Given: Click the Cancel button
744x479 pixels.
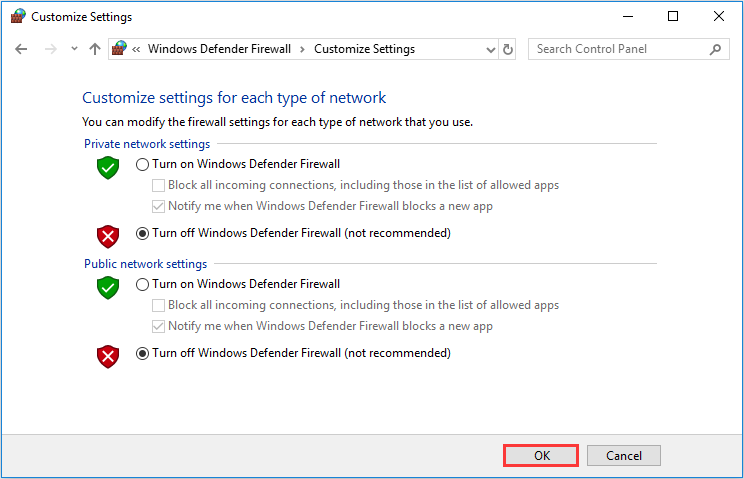Looking at the screenshot, I should [623, 455].
